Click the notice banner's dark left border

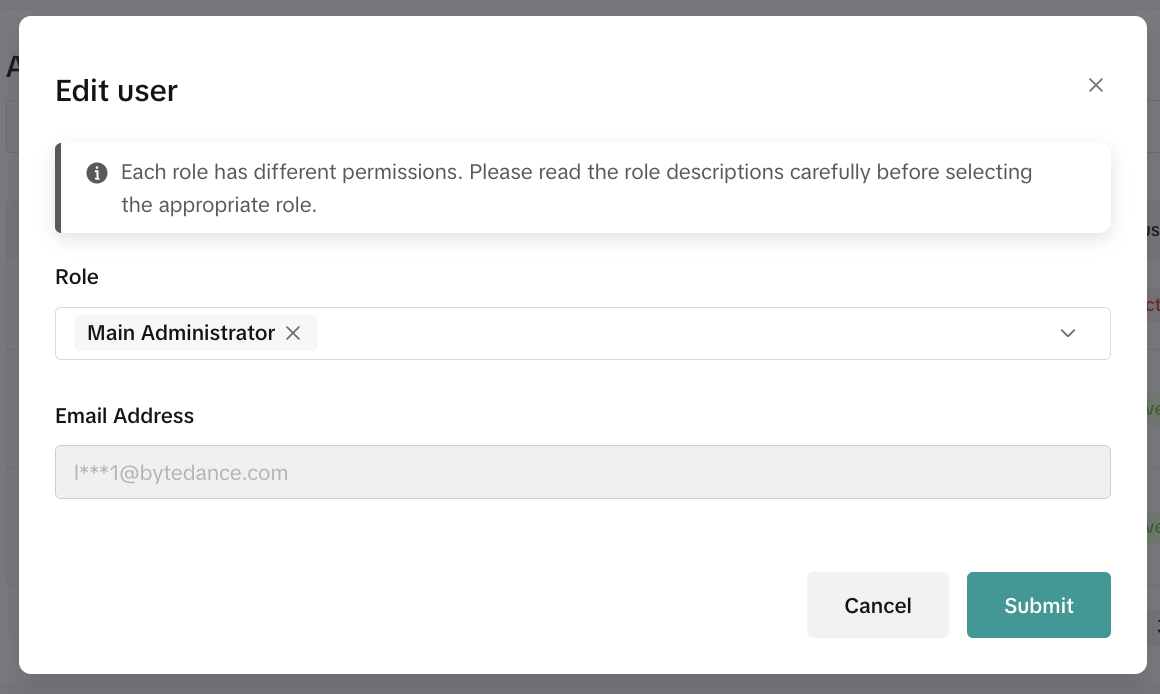point(58,188)
